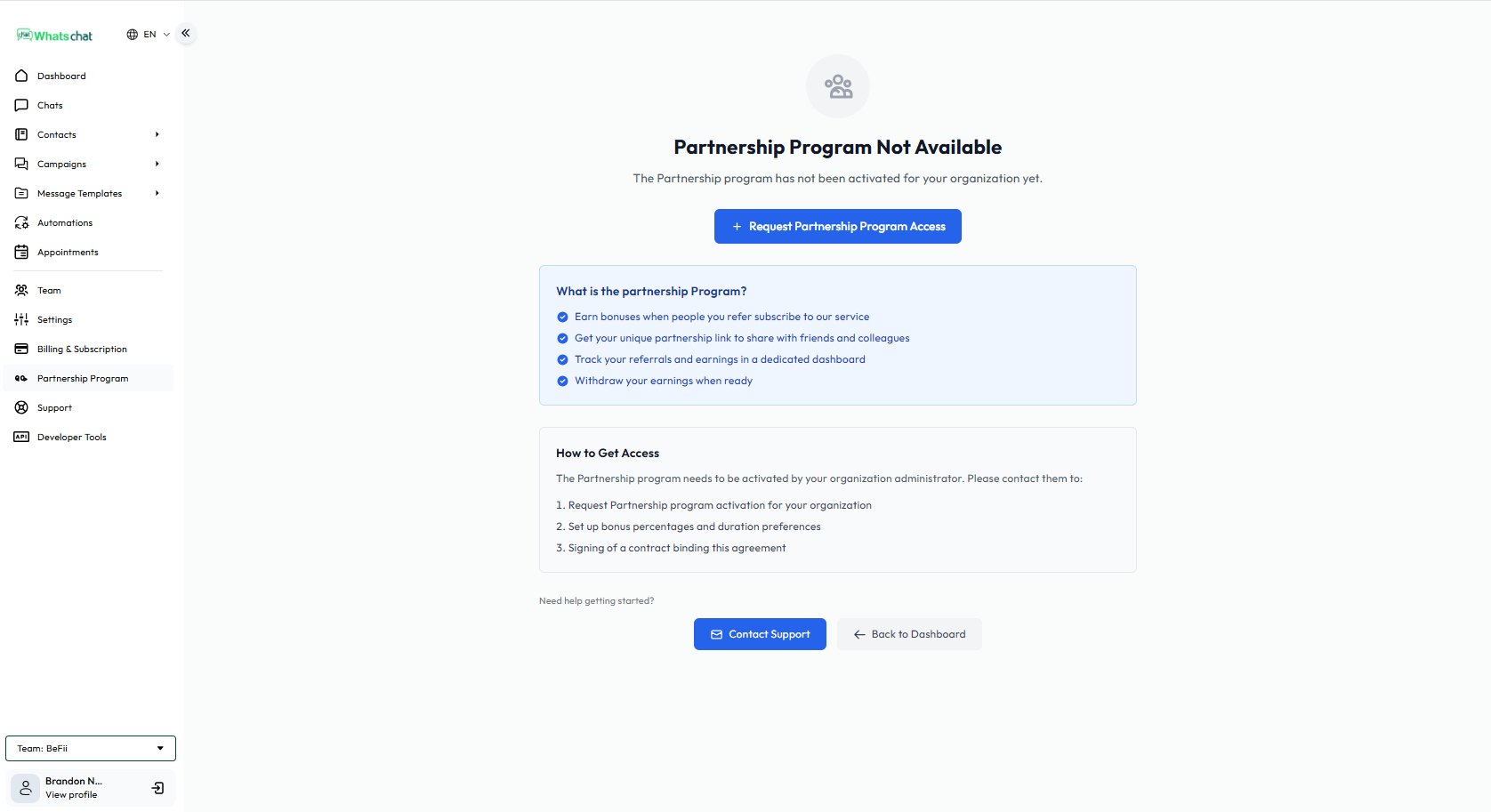The width and height of the screenshot is (1491, 812).
Task: Collapse the sidebar with double chevron
Action: coord(186,33)
